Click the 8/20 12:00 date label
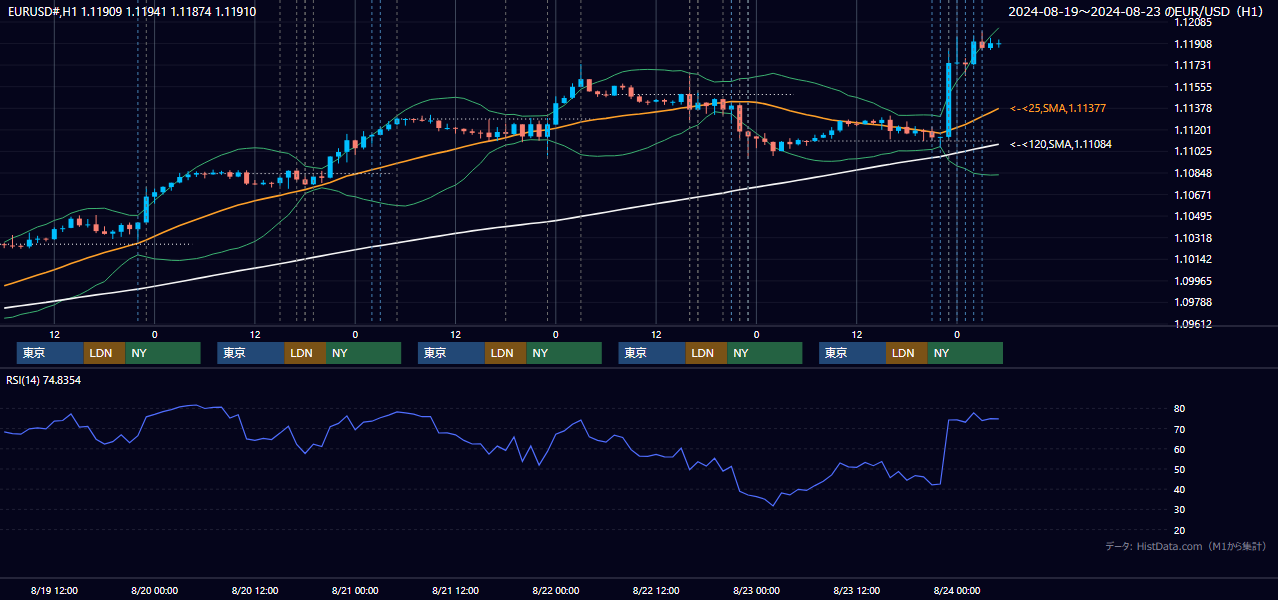Viewport: 1278px width, 600px height. pos(255,590)
